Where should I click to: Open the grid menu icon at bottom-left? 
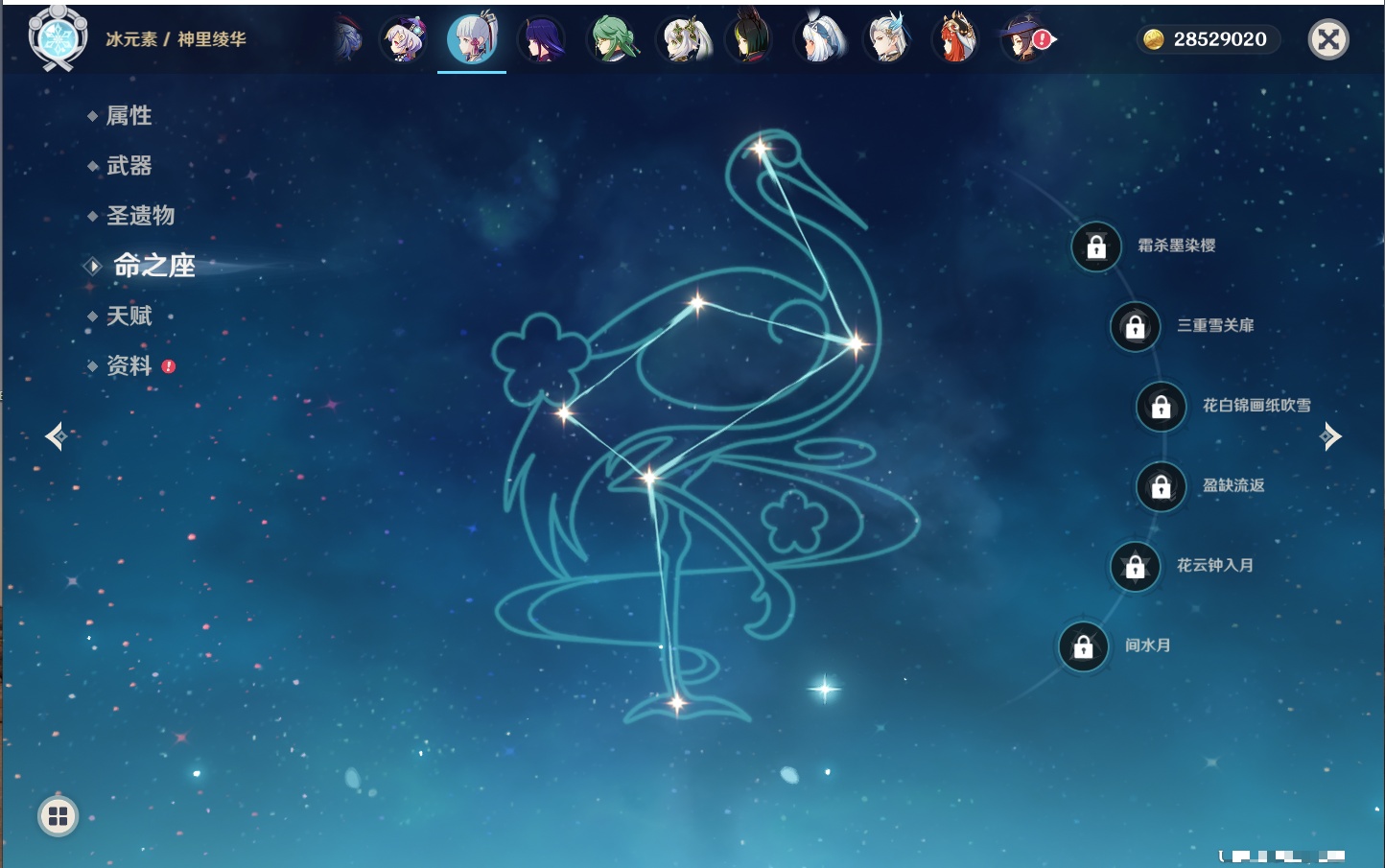pos(58,816)
